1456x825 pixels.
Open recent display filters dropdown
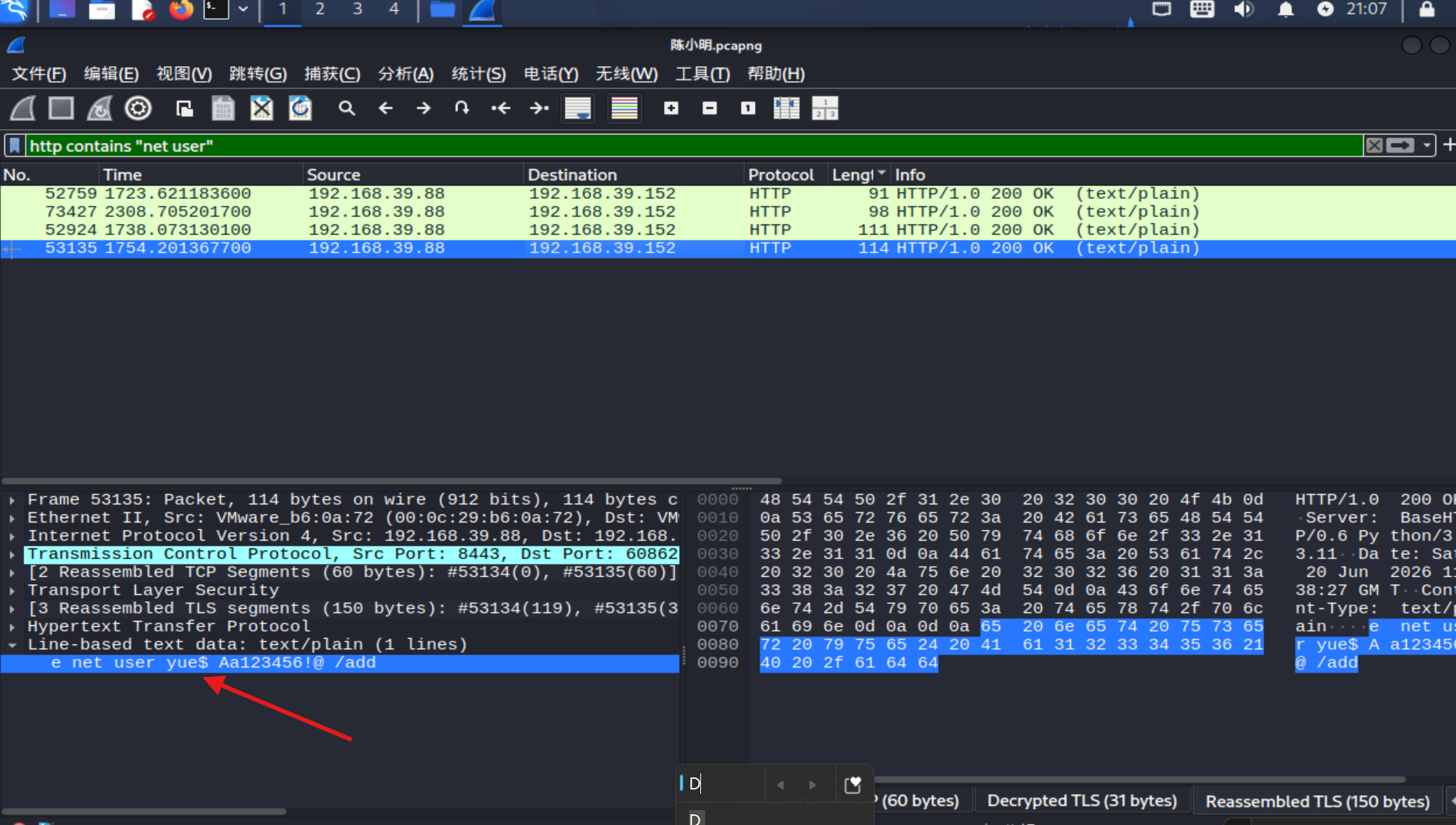[1426, 146]
